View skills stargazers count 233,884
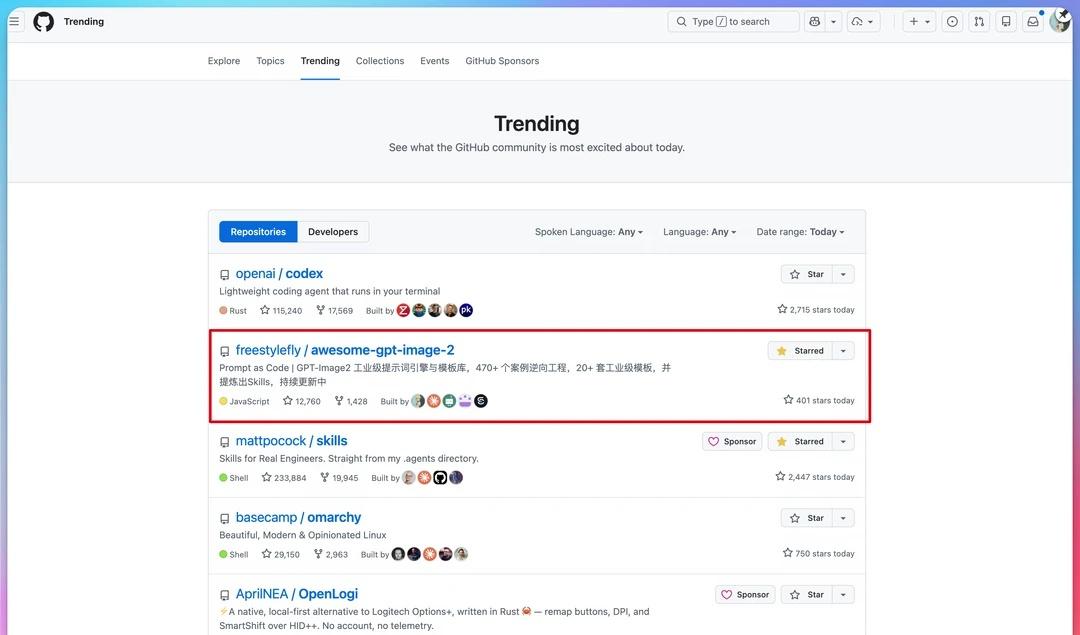Image resolution: width=1080 pixels, height=635 pixels. (284, 477)
